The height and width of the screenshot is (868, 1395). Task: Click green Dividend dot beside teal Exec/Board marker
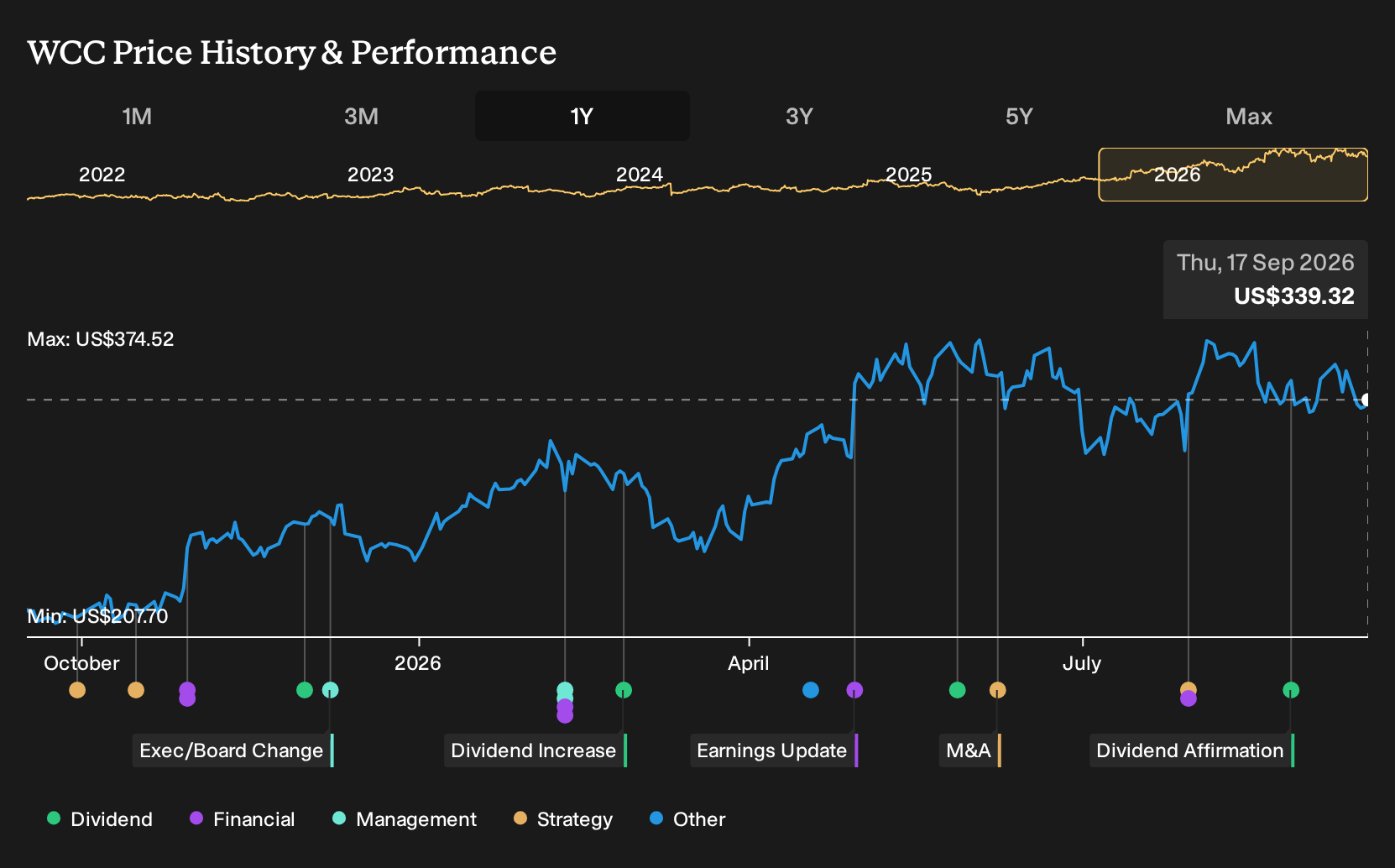click(305, 690)
